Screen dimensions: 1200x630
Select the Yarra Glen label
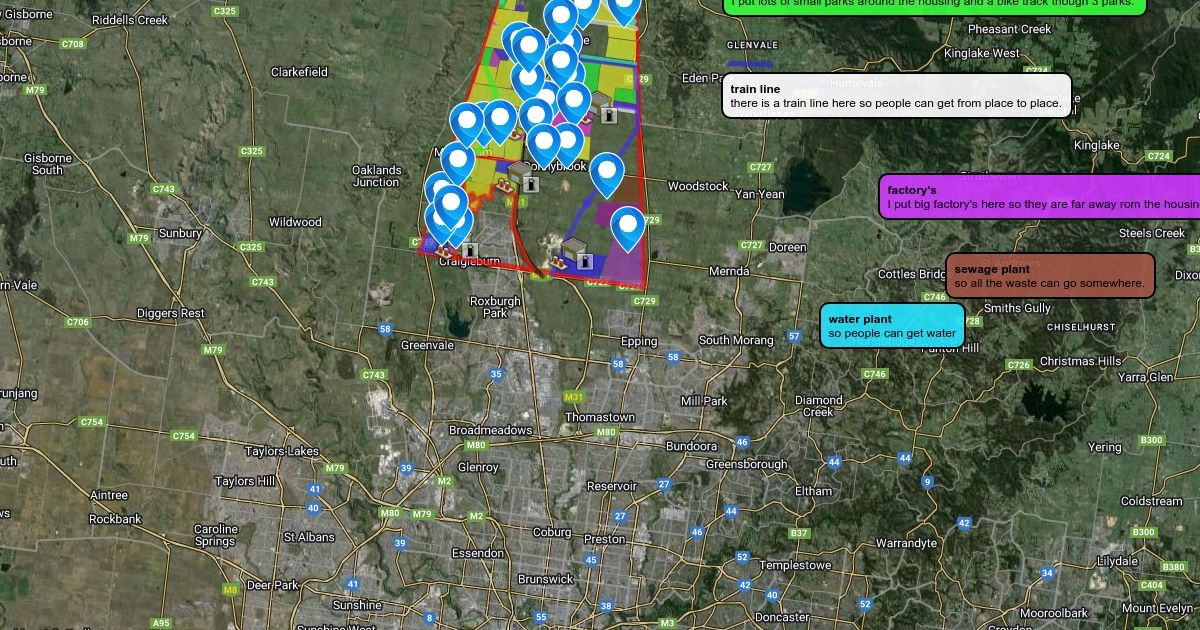[1146, 377]
